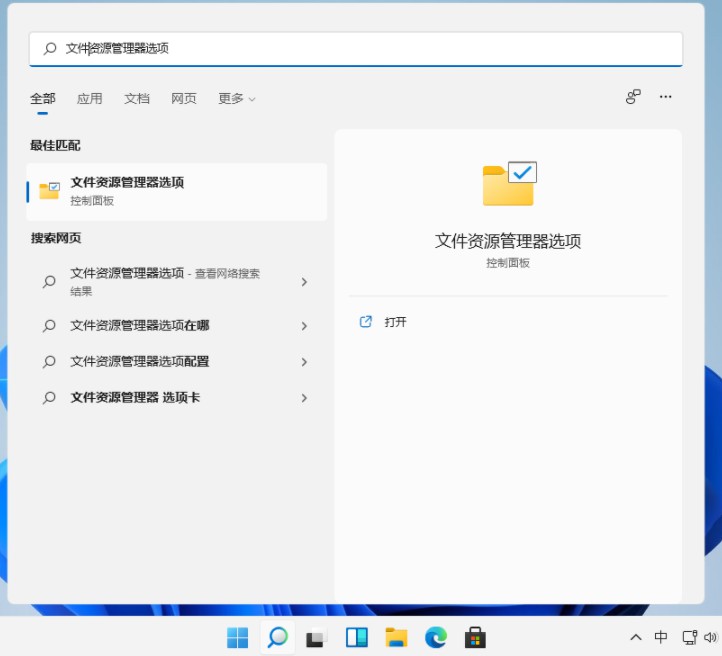Expand the 更多 filter dropdown
The height and width of the screenshot is (656, 722).
[237, 99]
